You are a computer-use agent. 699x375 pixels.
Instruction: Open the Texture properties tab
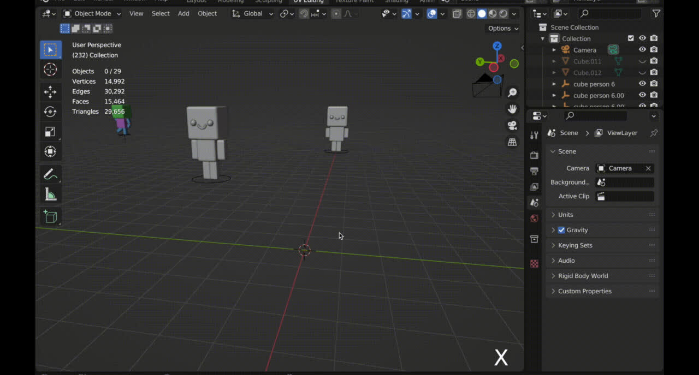[x=534, y=264]
